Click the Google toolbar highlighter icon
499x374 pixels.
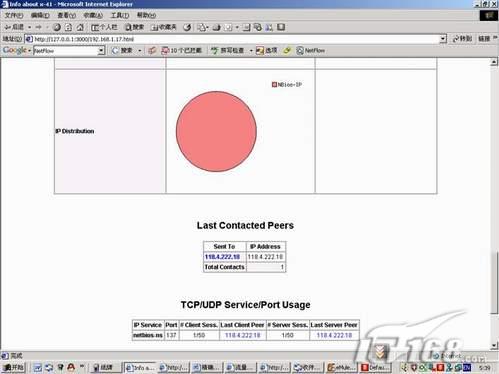pyautogui.click(x=287, y=51)
